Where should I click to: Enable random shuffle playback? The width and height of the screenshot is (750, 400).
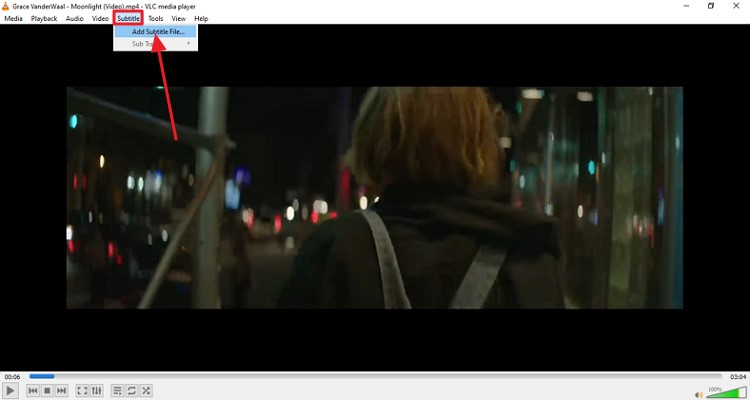point(146,390)
